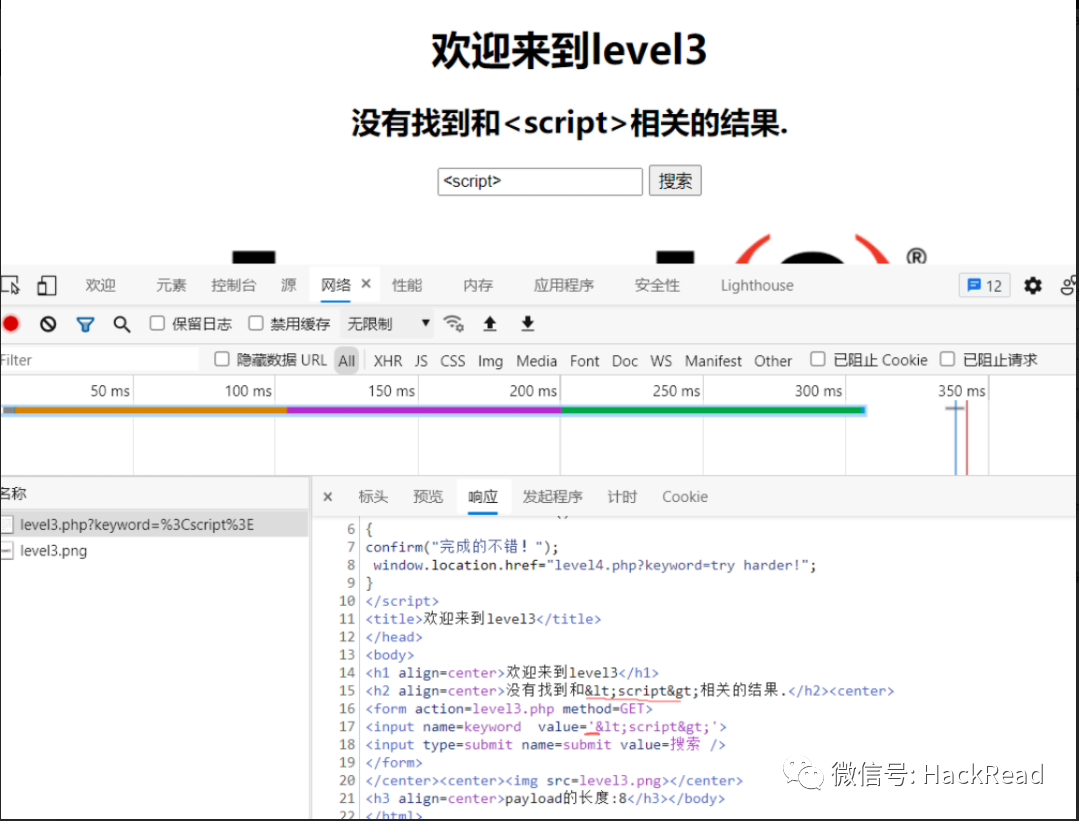The width and height of the screenshot is (1079, 821).
Task: Filter requests by Media
Action: coord(537,361)
